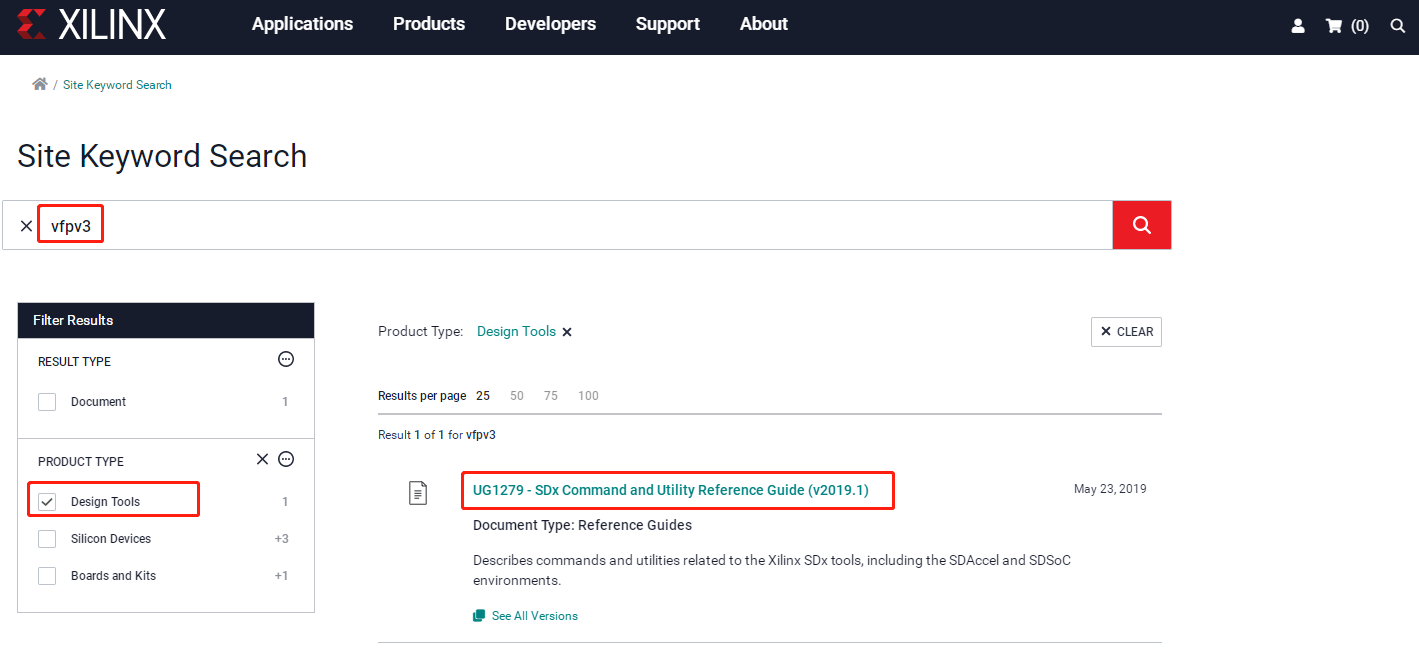Image resolution: width=1419 pixels, height=670 pixels.
Task: Open the About menu
Action: [x=764, y=24]
